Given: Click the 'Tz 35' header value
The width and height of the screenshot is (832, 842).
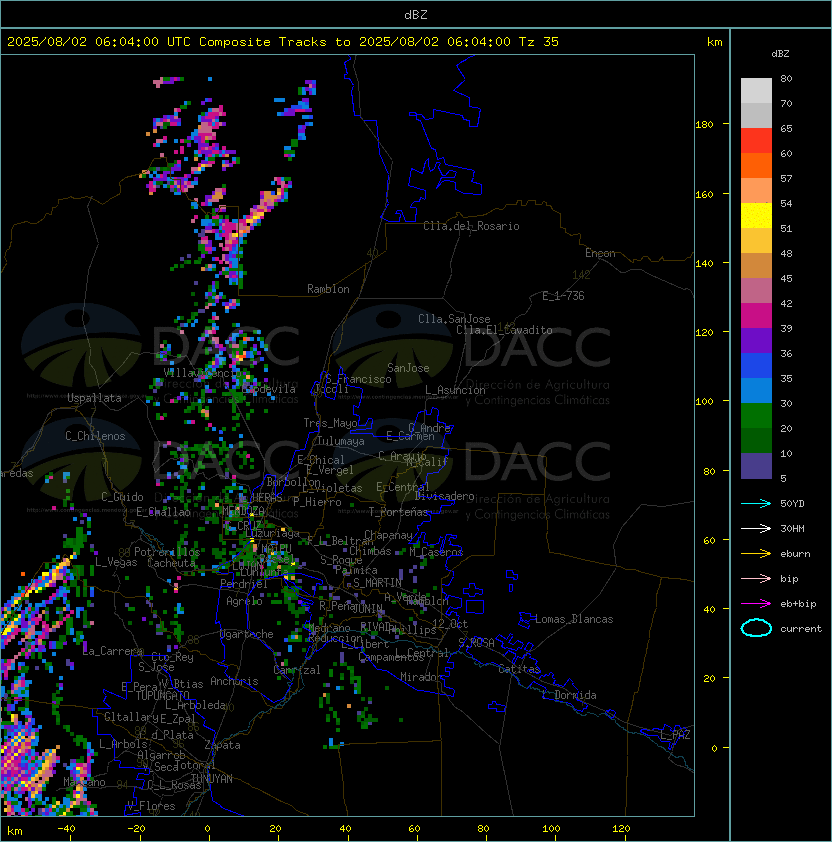Looking at the screenshot, I should coord(539,42).
